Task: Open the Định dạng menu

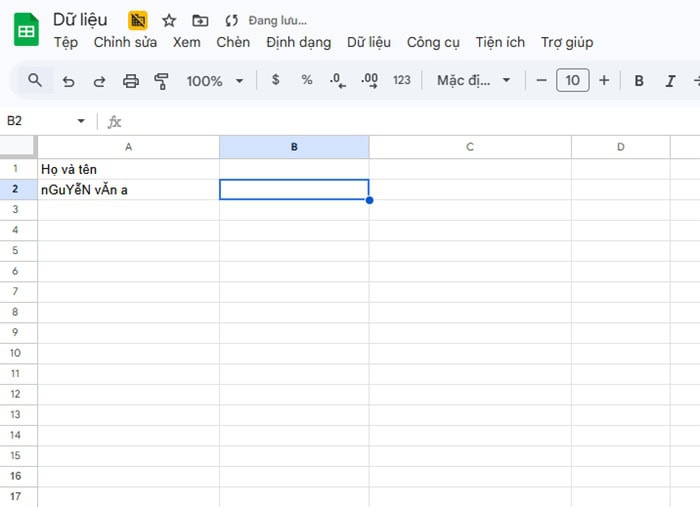Action: 298,42
